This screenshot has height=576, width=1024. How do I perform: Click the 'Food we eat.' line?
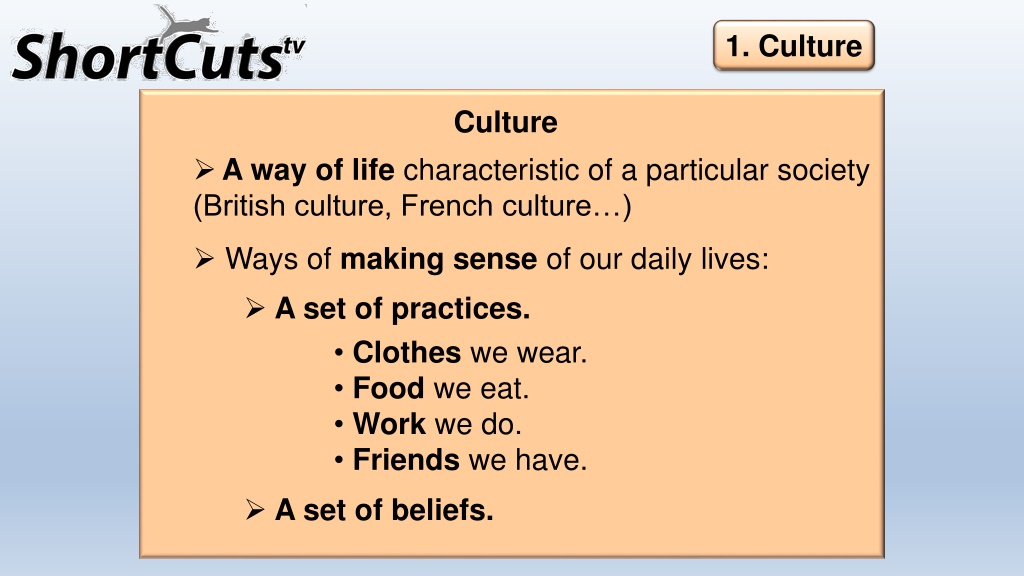tap(441, 389)
